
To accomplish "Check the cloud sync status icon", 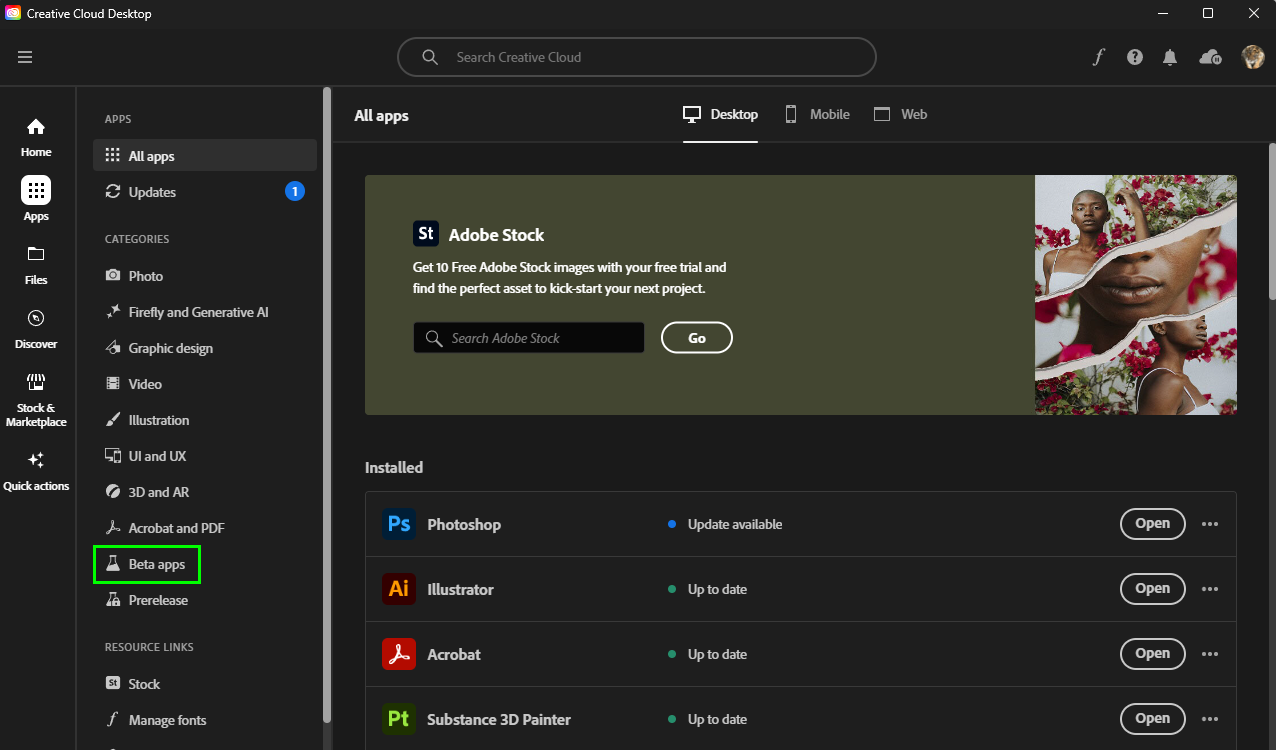I will click(1210, 57).
